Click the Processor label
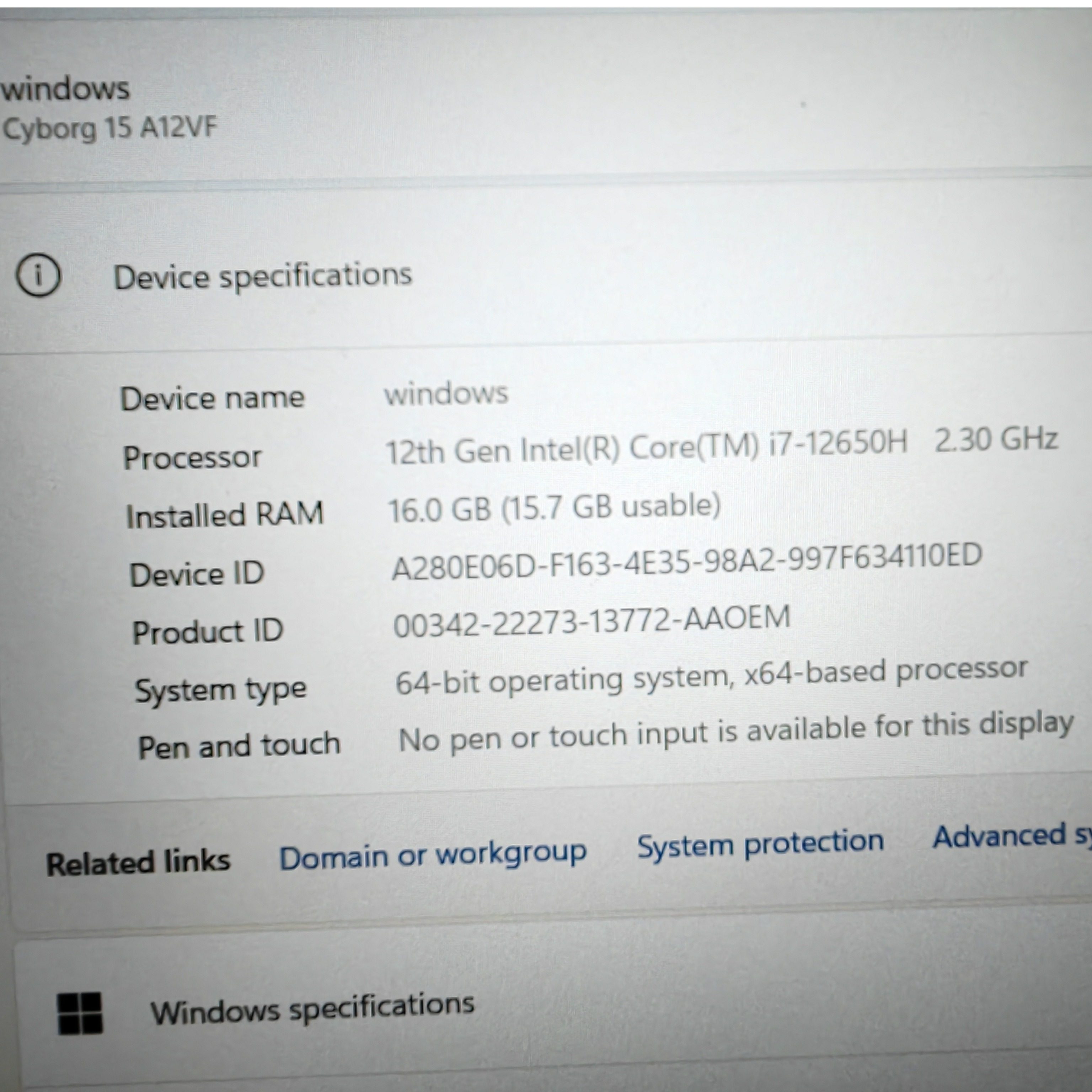The width and height of the screenshot is (1092, 1092). click(193, 457)
